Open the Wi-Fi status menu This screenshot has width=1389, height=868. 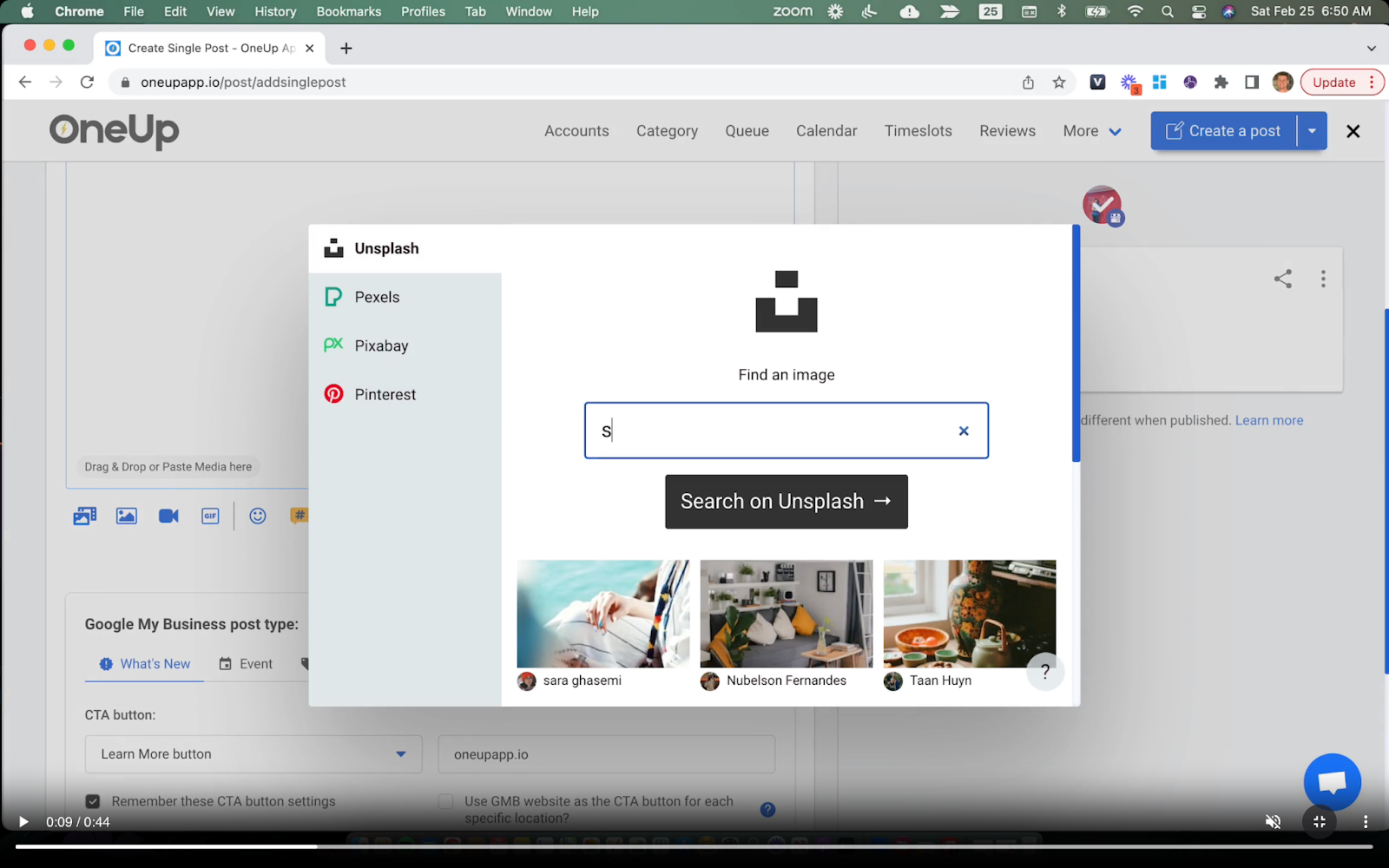pos(1135,11)
